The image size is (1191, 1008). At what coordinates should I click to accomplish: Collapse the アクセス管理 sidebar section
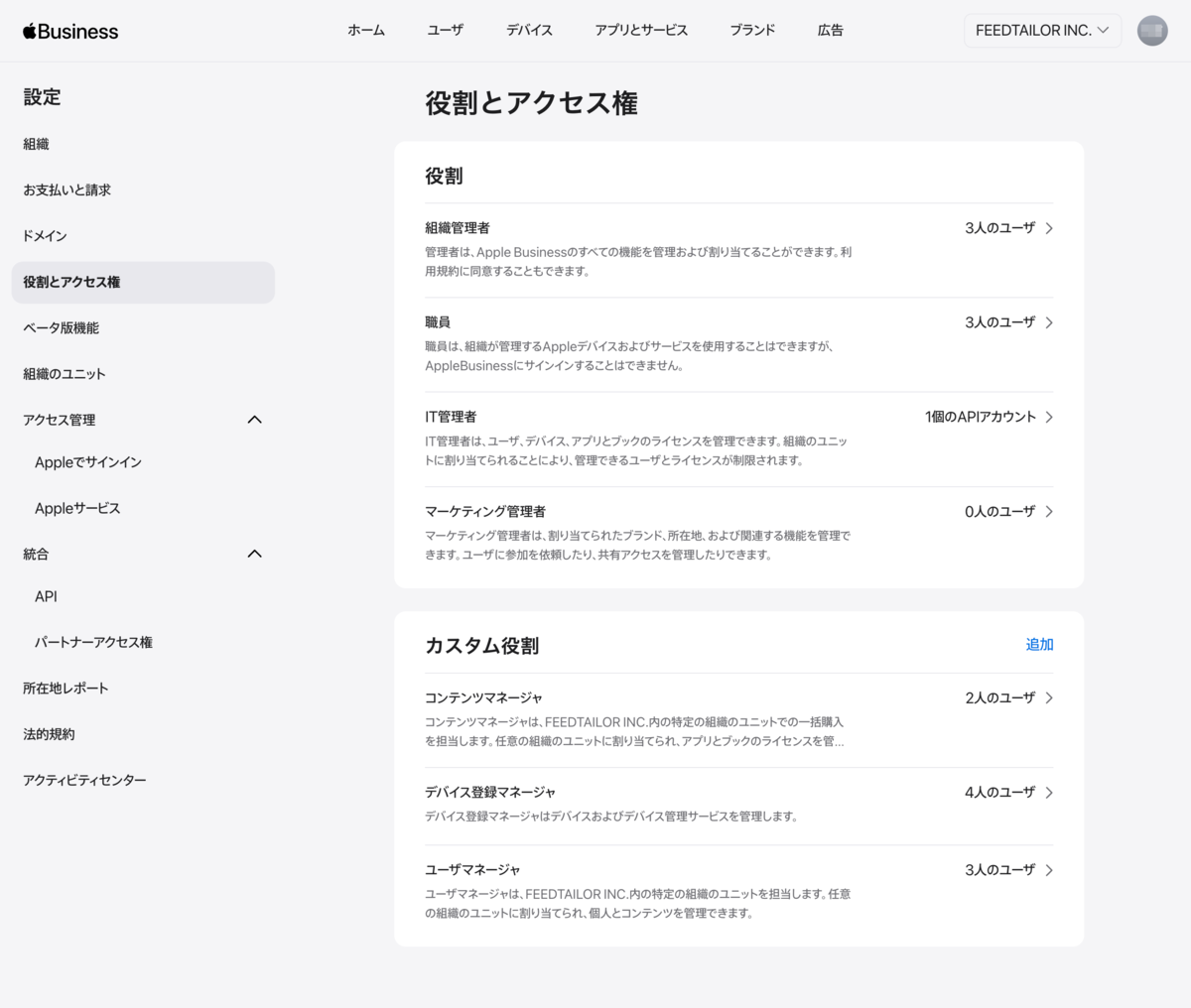(x=254, y=420)
